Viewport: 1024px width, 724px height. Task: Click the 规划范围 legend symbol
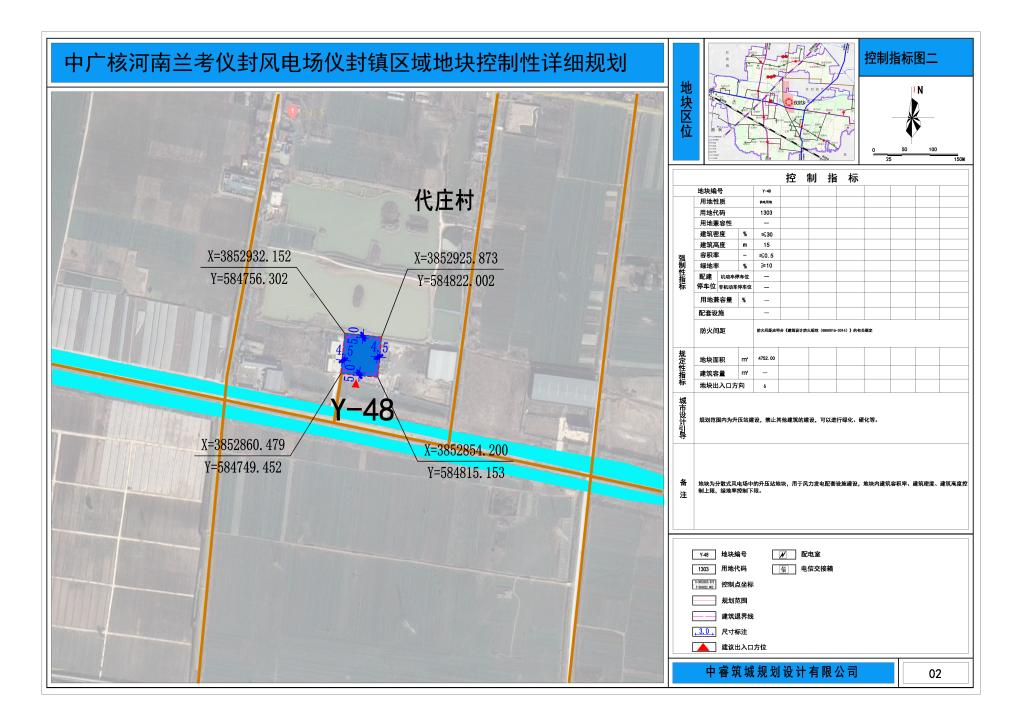pos(703,601)
